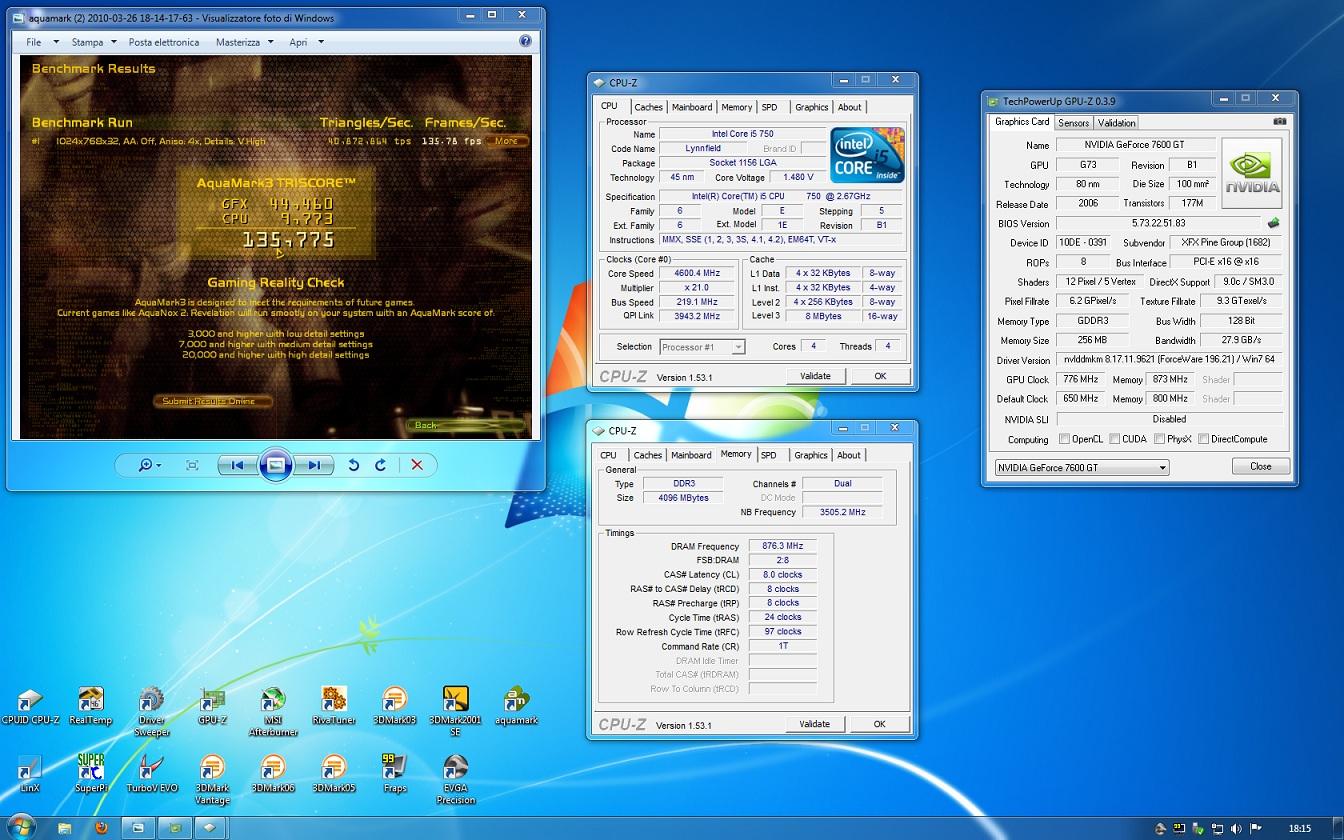Toggle the PhysX checkbox in GPU-Z
Image resolution: width=1344 pixels, height=840 pixels.
(1159, 439)
